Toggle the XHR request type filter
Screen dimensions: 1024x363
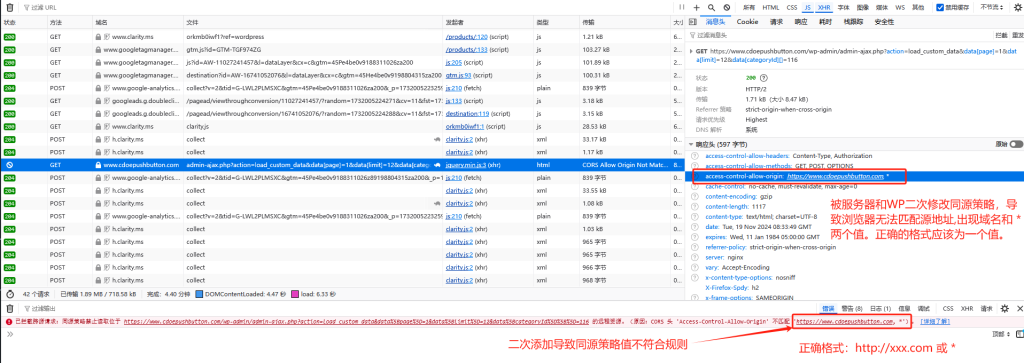(824, 7)
